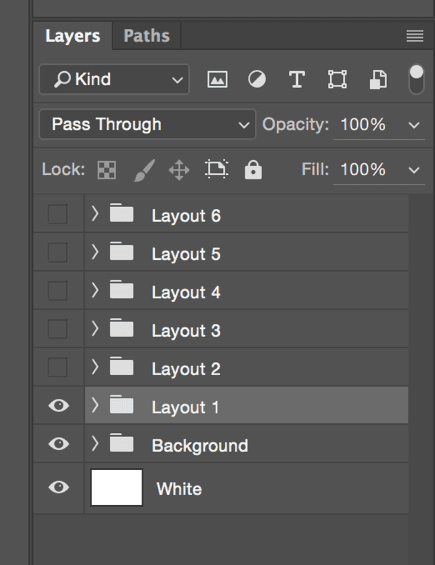435x565 pixels.
Task: Lock layer position
Action: click(179, 170)
